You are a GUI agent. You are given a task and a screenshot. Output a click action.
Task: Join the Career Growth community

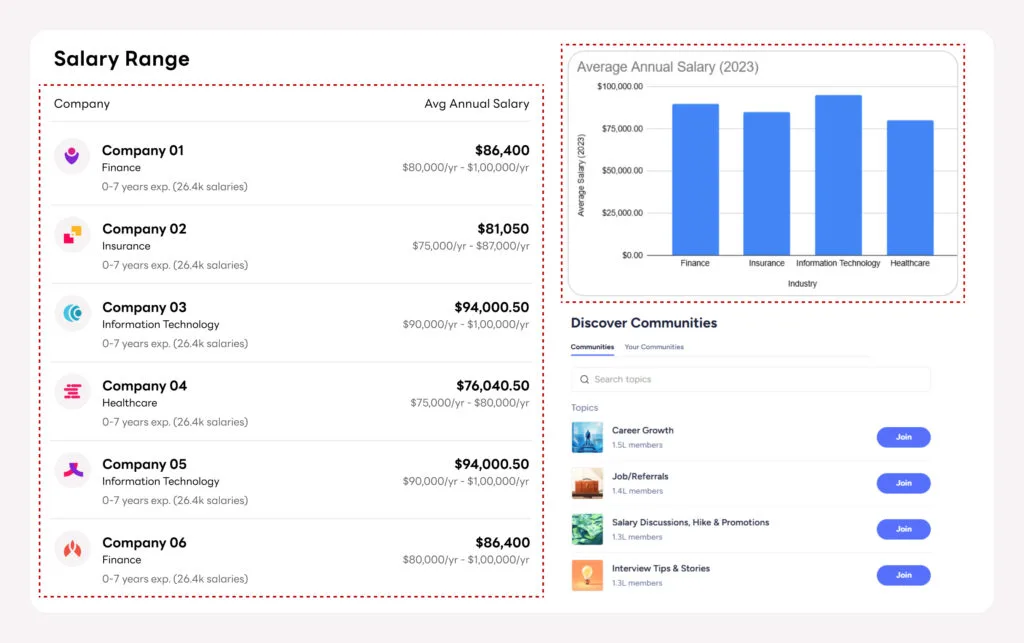coord(903,437)
